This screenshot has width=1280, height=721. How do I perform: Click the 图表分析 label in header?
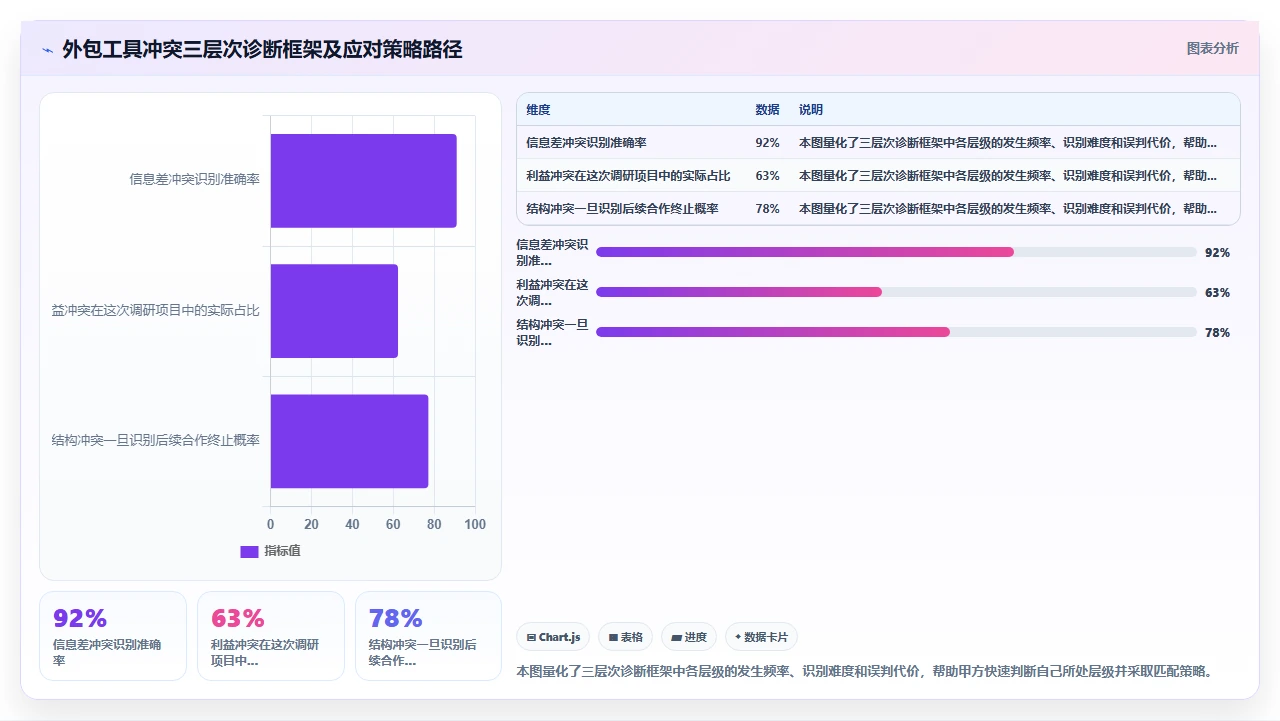[x=1212, y=48]
